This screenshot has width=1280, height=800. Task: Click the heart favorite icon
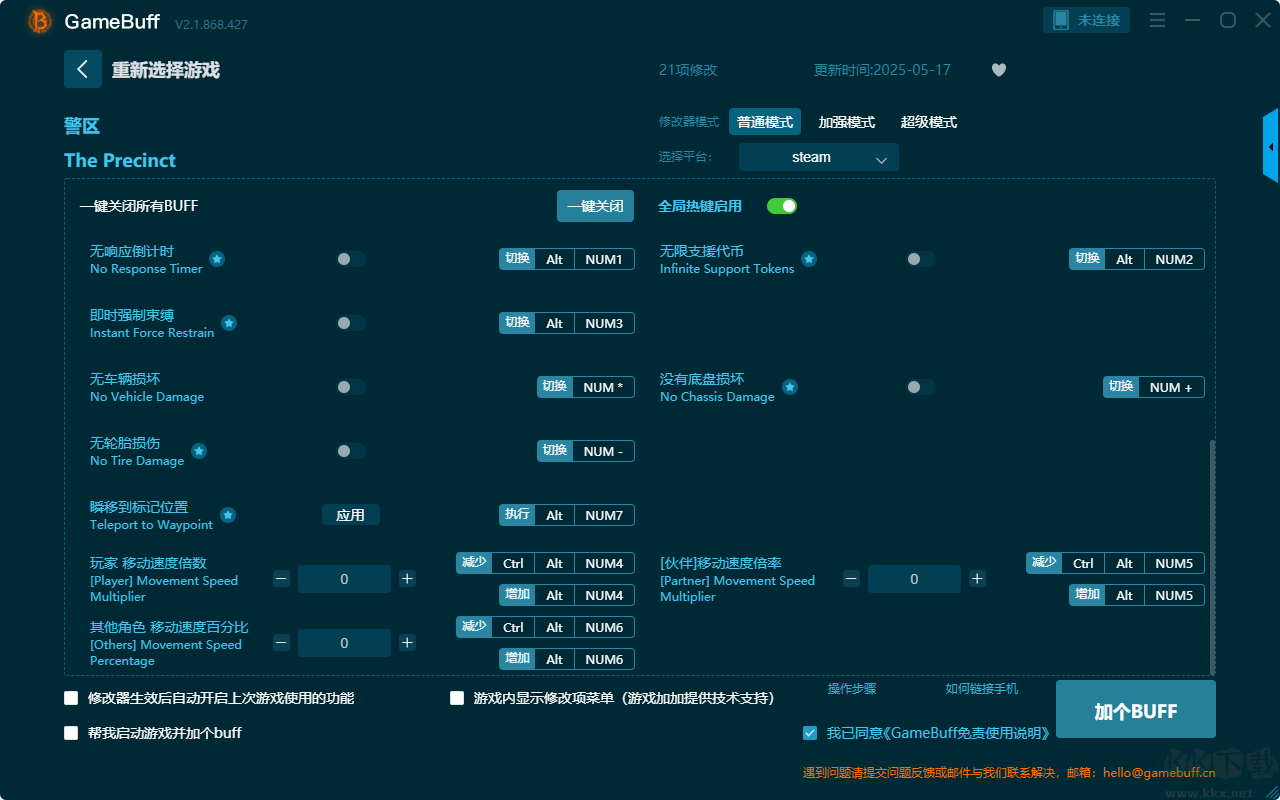pyautogui.click(x=999, y=70)
